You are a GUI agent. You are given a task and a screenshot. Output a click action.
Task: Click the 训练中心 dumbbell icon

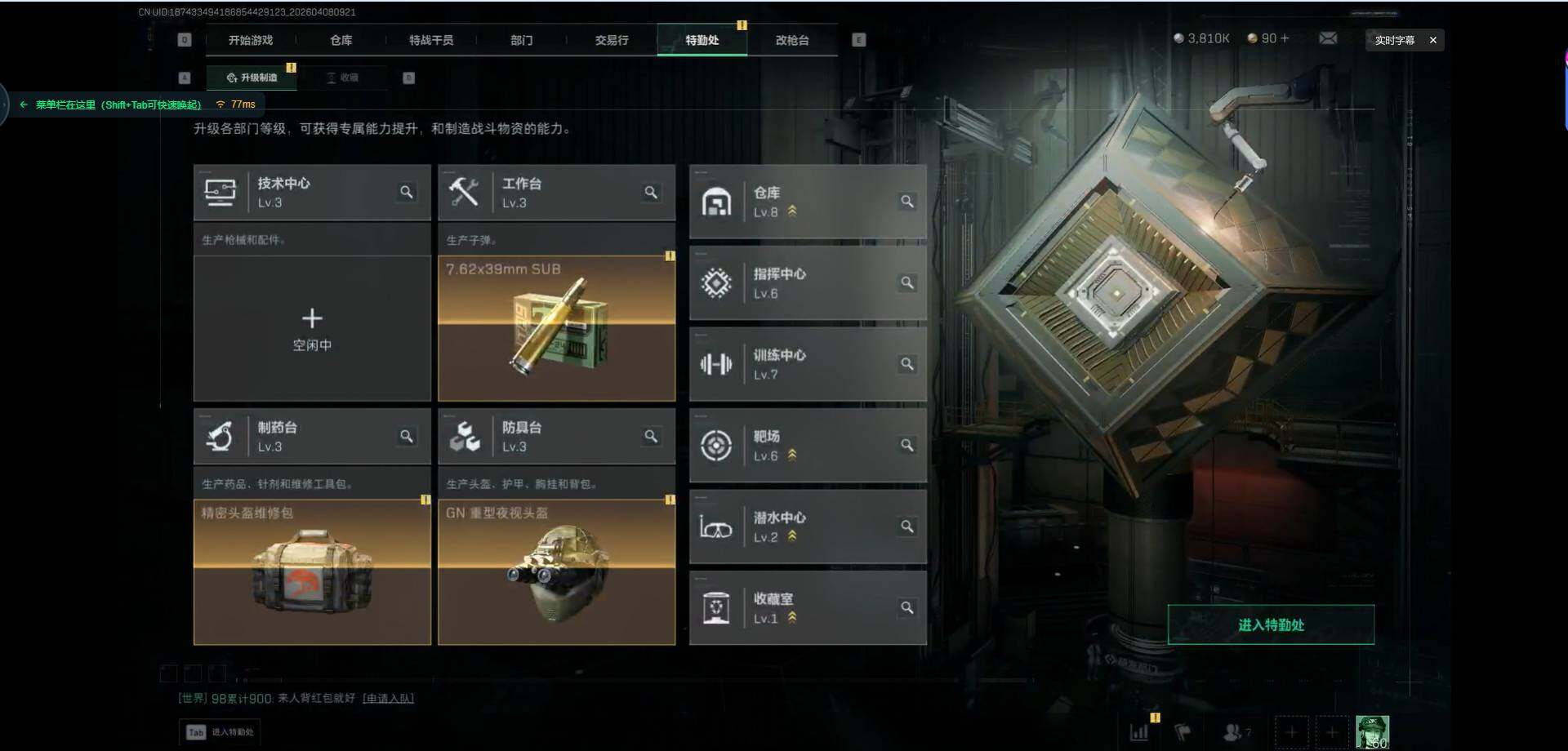tap(716, 364)
